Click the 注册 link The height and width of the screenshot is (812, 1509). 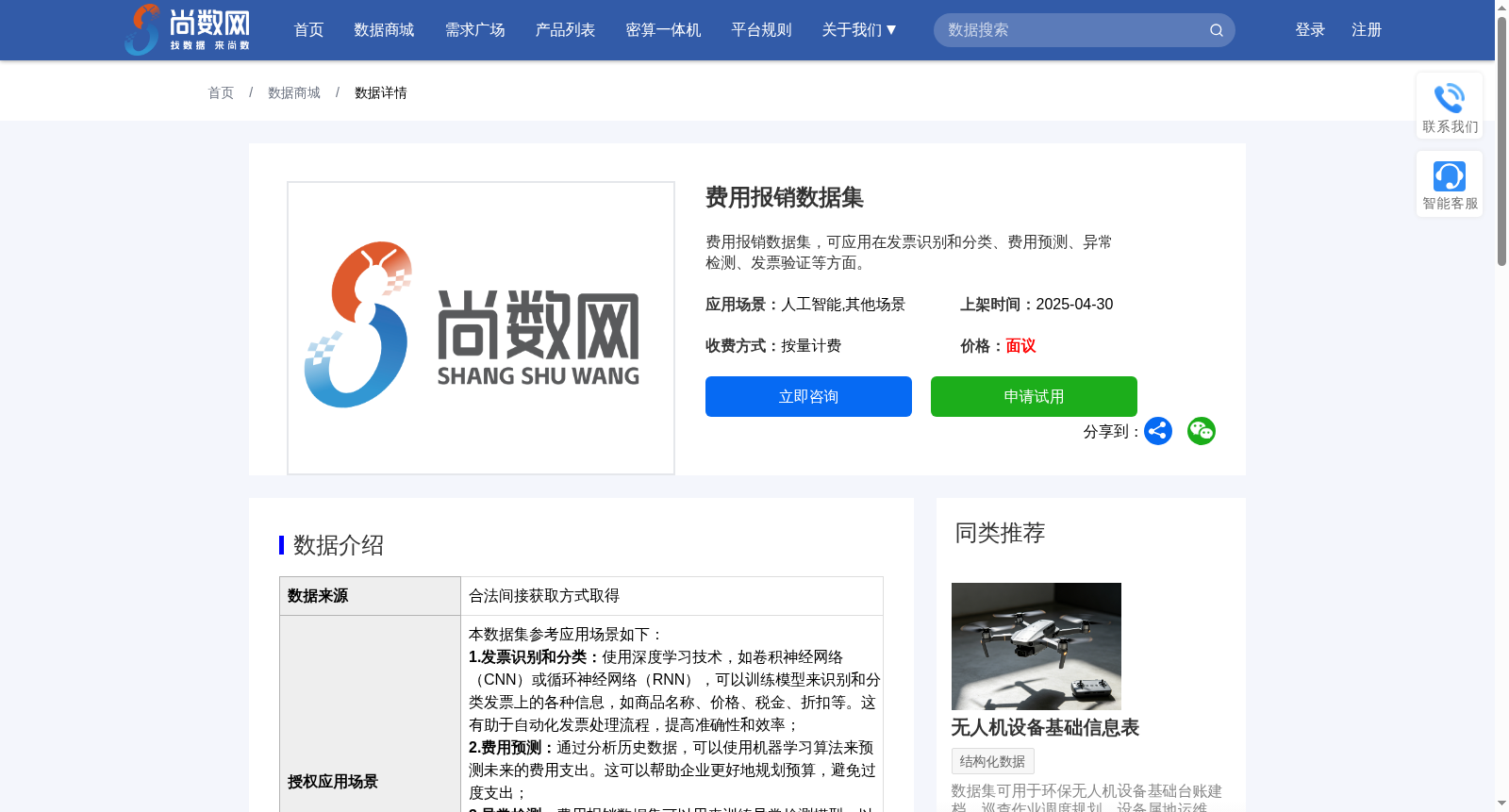click(x=1367, y=30)
